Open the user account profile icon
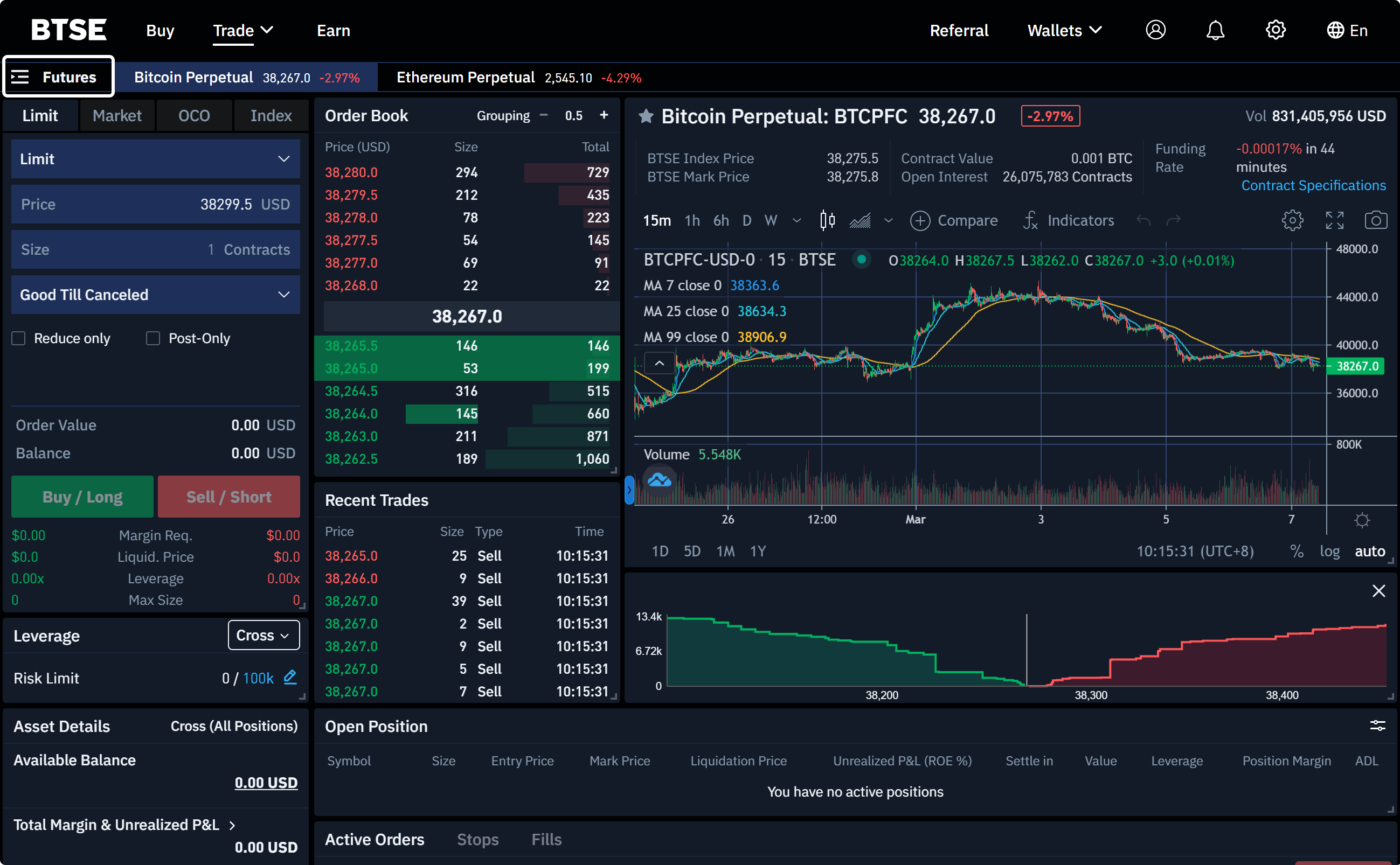The width and height of the screenshot is (1400, 865). tap(1155, 30)
